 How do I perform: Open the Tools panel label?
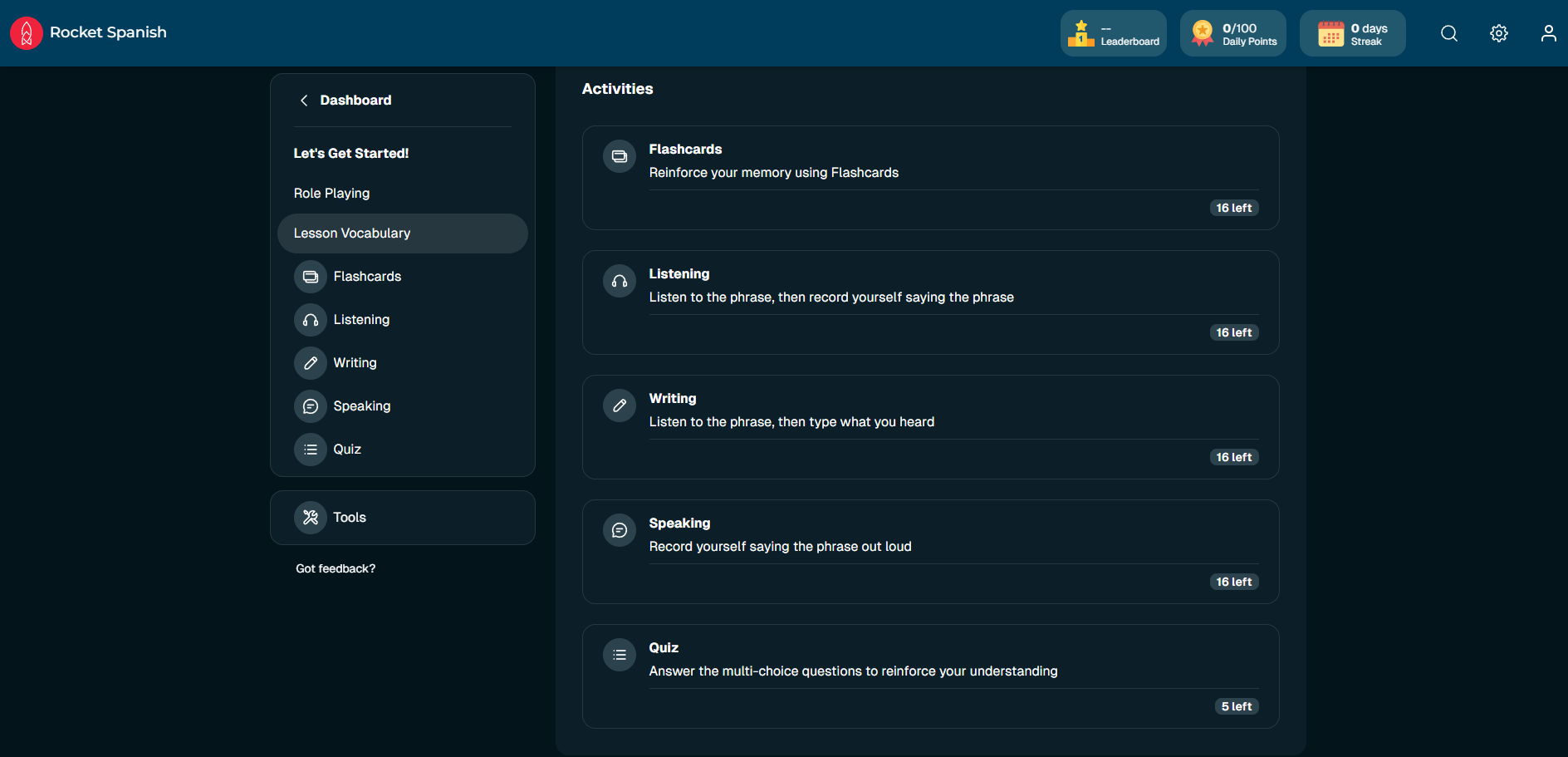pyautogui.click(x=350, y=518)
